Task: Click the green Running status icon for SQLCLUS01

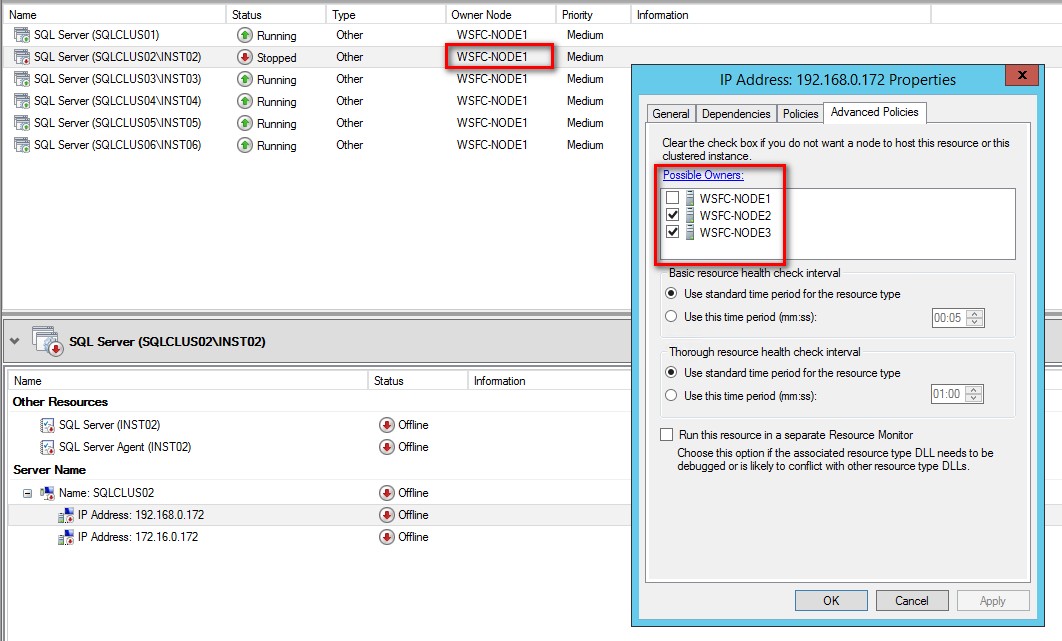Action: [245, 35]
